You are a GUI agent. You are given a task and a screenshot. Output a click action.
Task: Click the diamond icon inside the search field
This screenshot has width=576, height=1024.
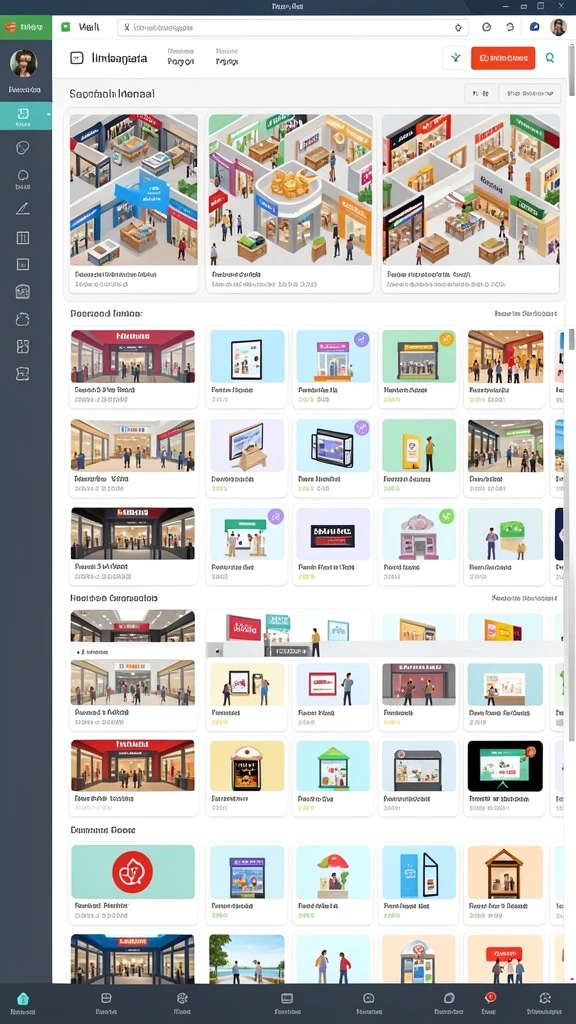tap(458, 27)
